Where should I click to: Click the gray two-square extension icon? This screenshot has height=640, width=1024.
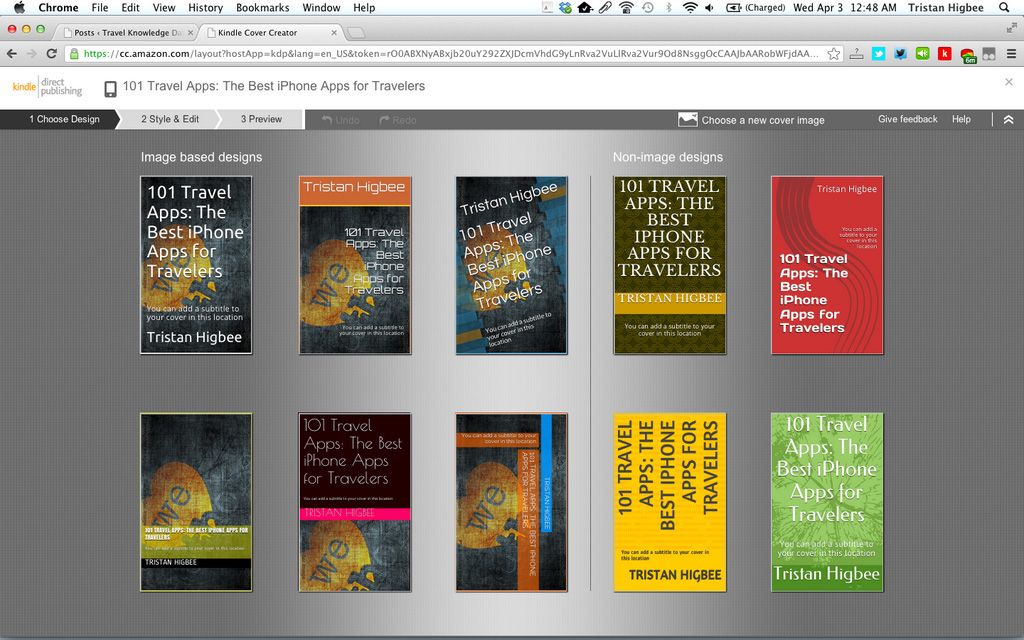(989, 54)
